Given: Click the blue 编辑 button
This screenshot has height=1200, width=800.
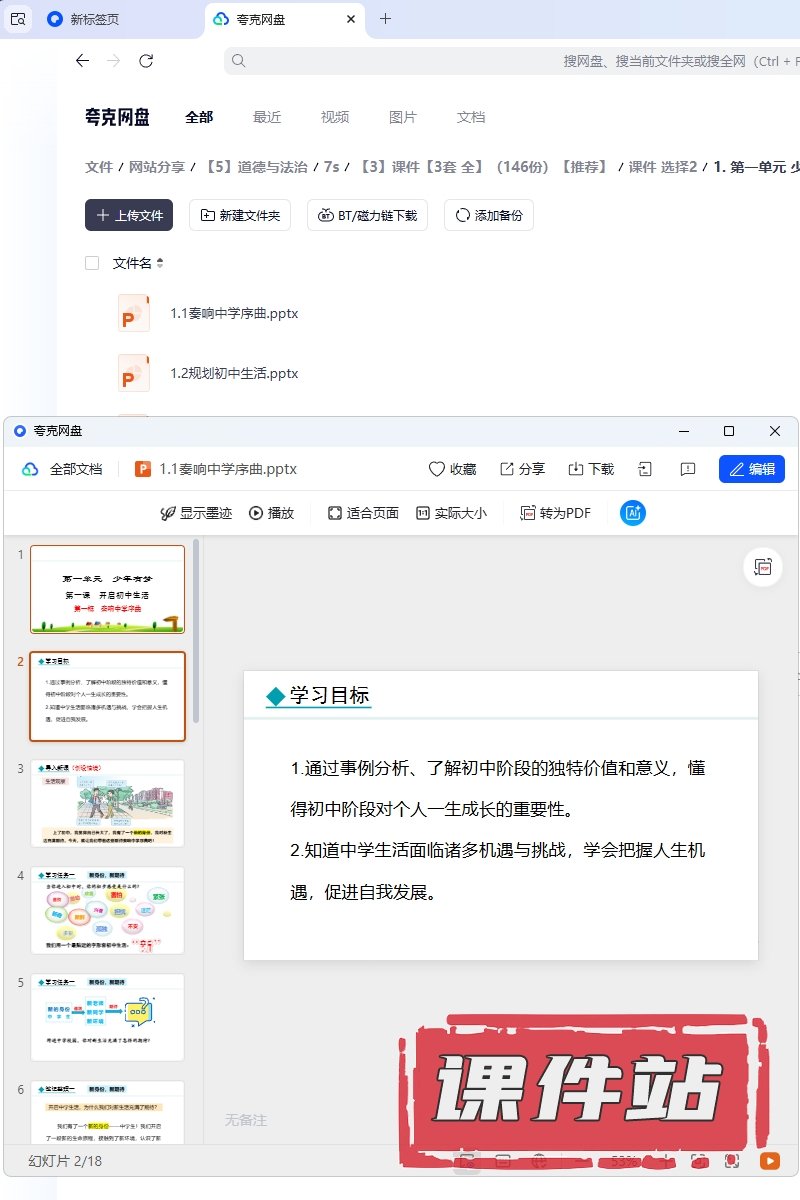Looking at the screenshot, I should (751, 469).
